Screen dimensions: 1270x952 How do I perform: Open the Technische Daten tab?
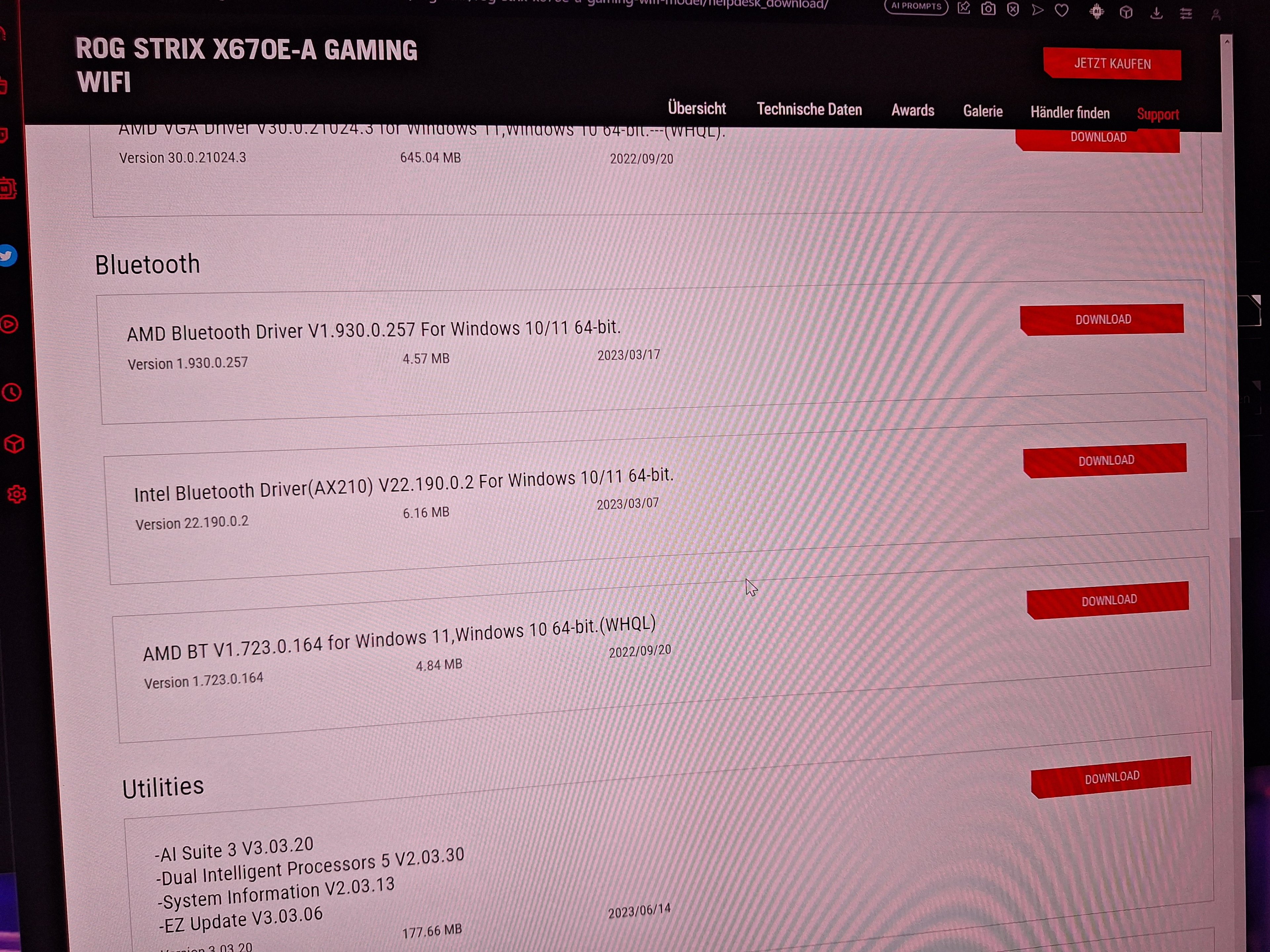pos(809,110)
